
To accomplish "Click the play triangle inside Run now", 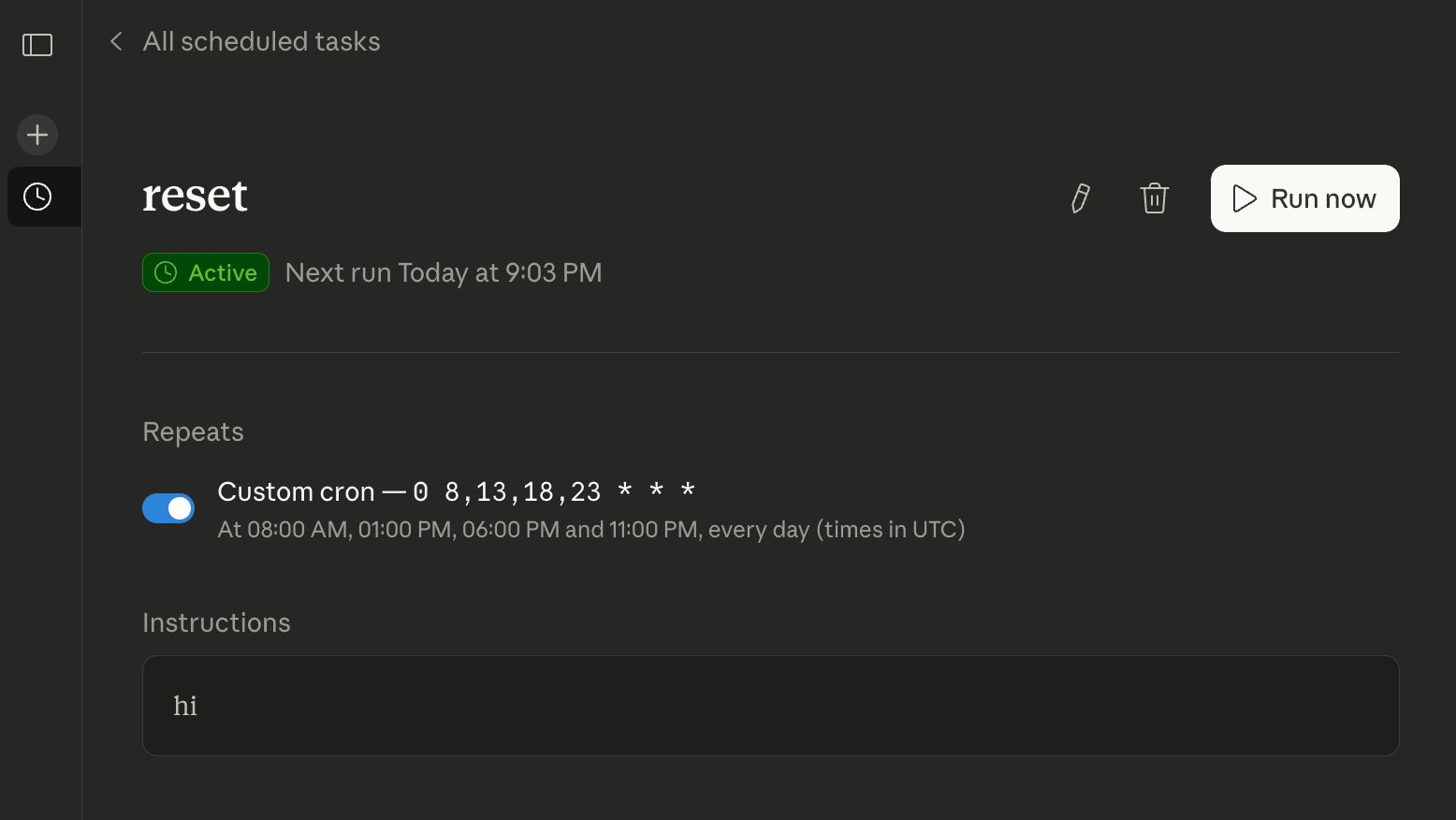I will (1244, 198).
